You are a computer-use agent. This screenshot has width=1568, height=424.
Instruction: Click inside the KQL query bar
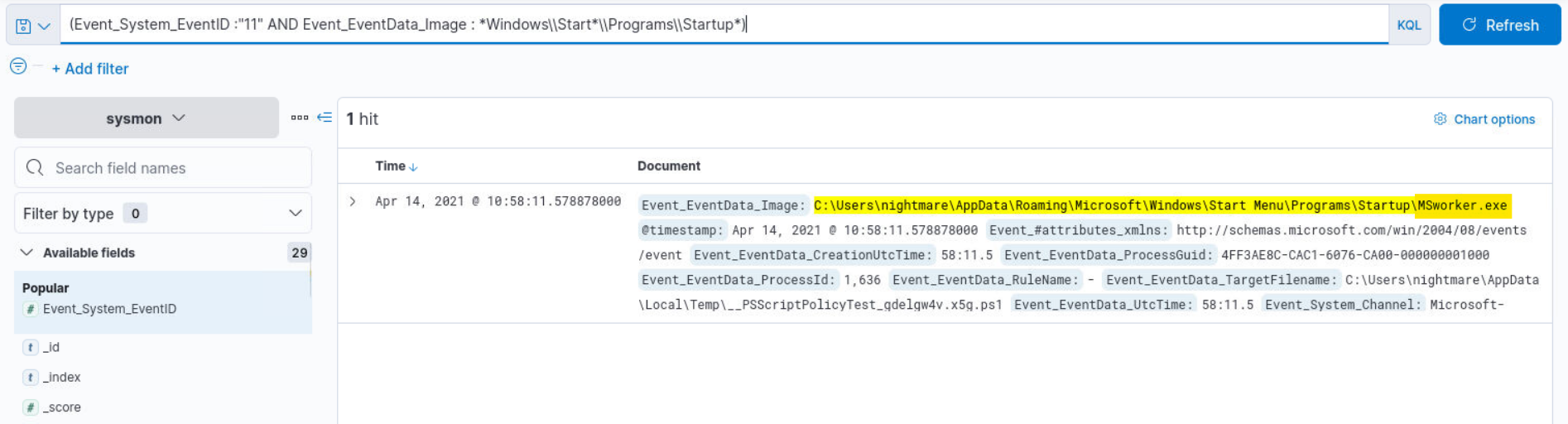993,25
